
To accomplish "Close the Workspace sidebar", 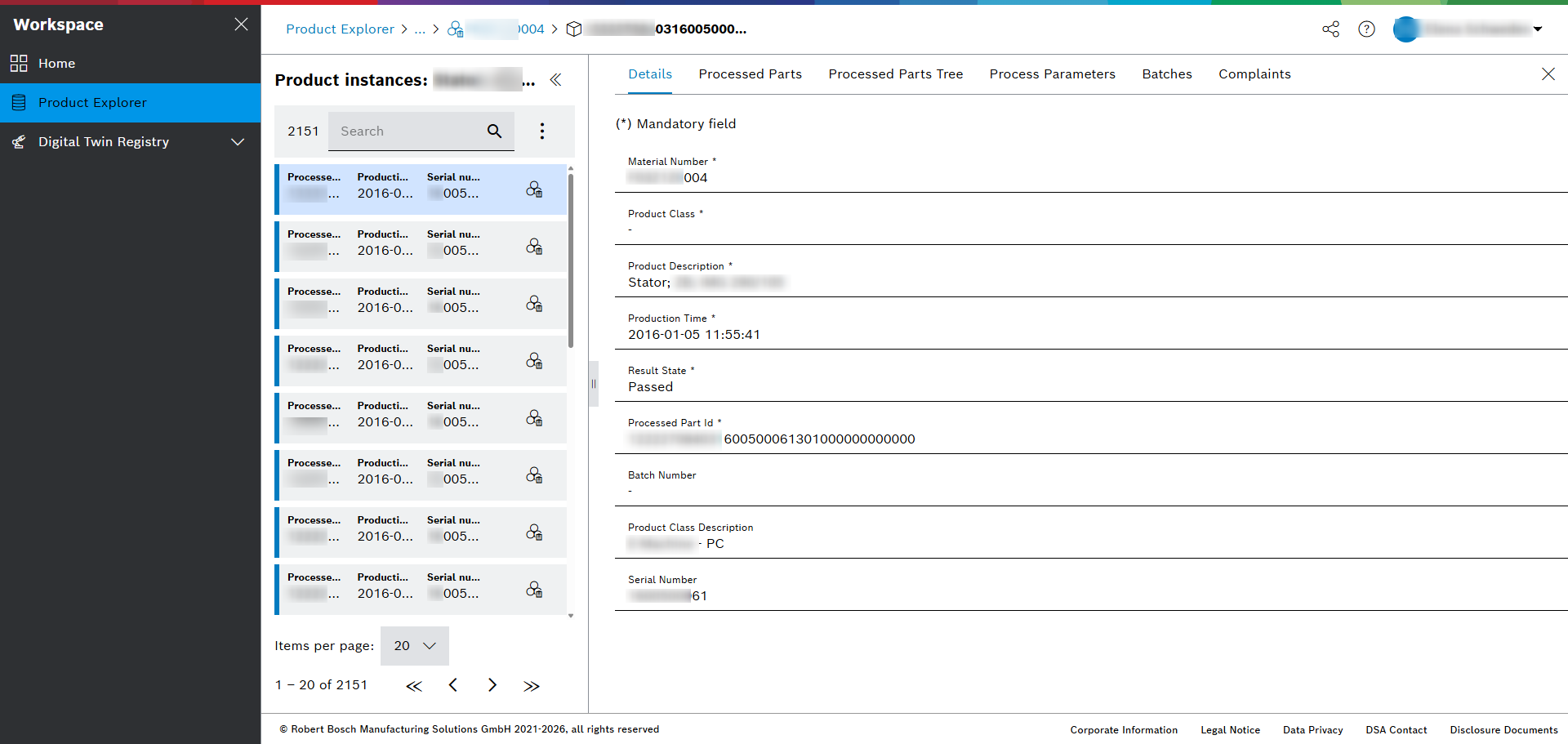I will pyautogui.click(x=241, y=25).
